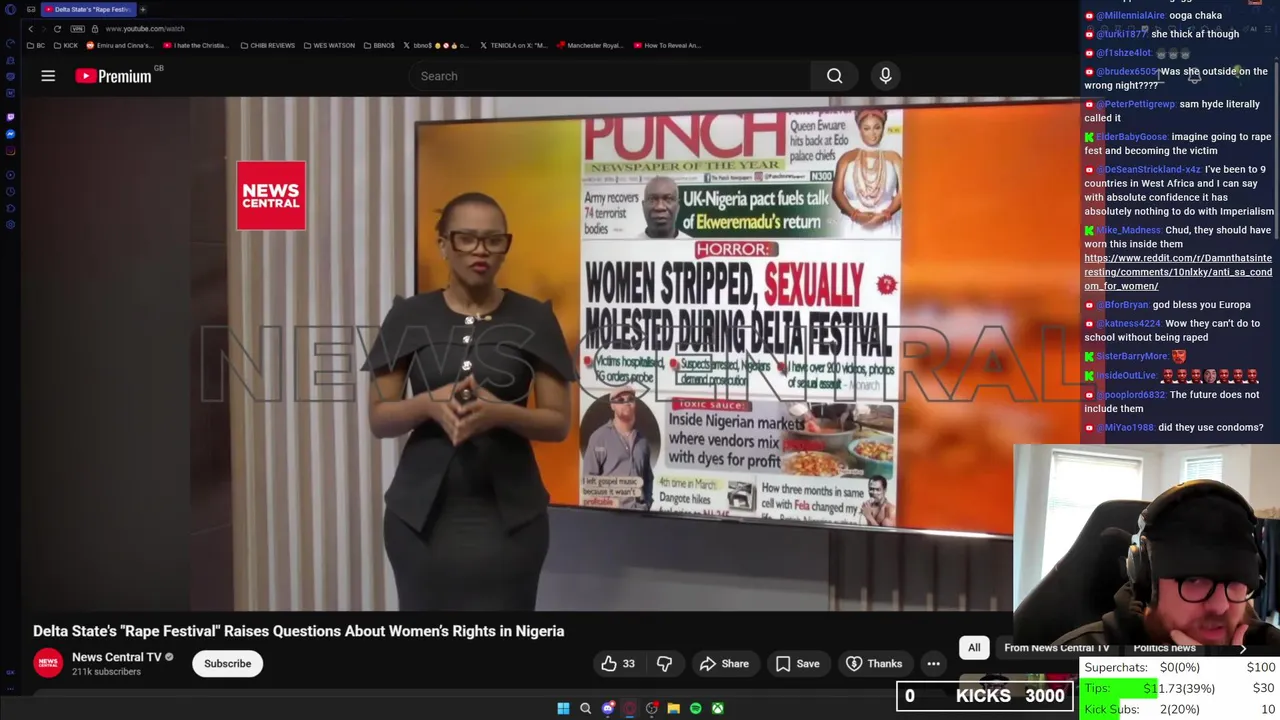Click the 211k subscribers text

(106, 672)
